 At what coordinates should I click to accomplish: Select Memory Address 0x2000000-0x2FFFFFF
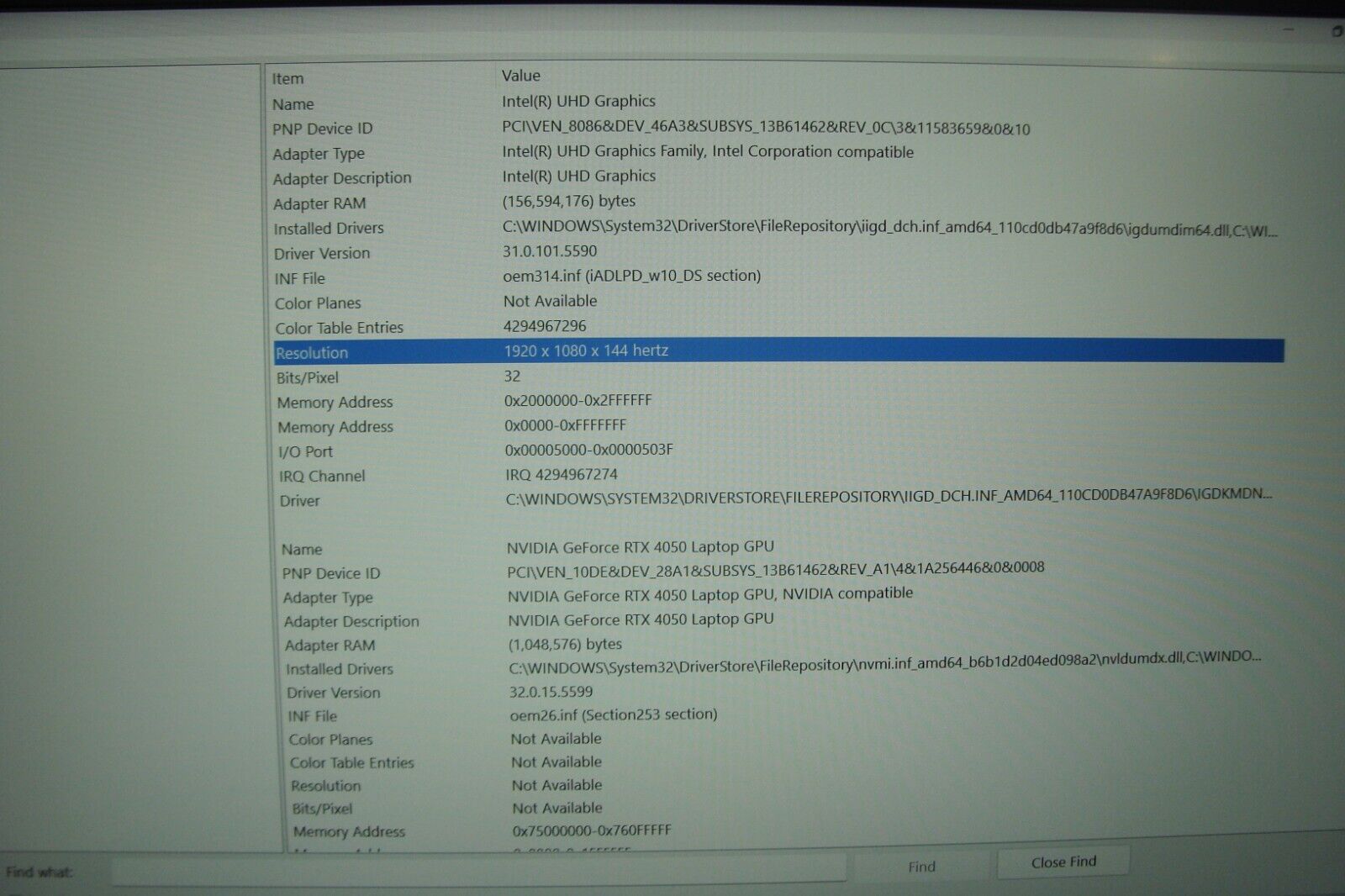click(578, 401)
